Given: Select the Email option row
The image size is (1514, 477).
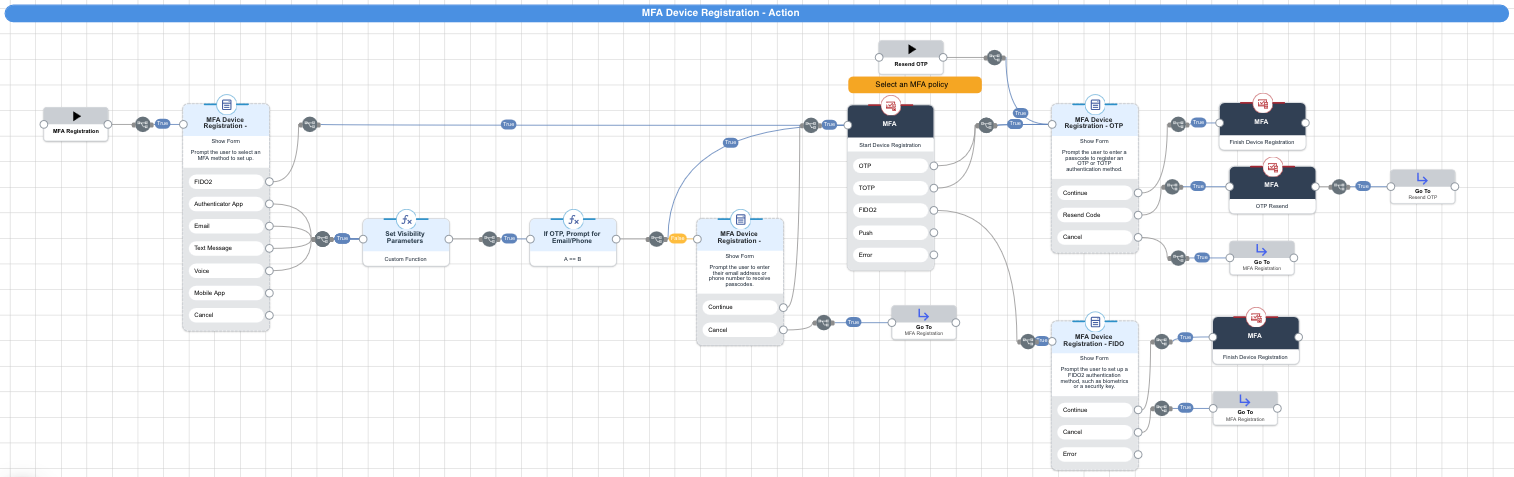Looking at the screenshot, I should pos(226,226).
